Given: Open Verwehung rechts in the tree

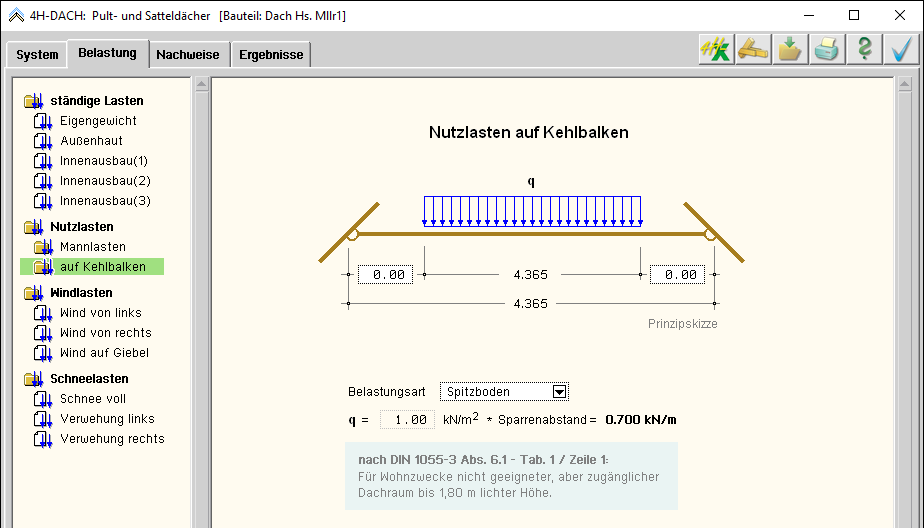Looking at the screenshot, I should coord(111,439).
